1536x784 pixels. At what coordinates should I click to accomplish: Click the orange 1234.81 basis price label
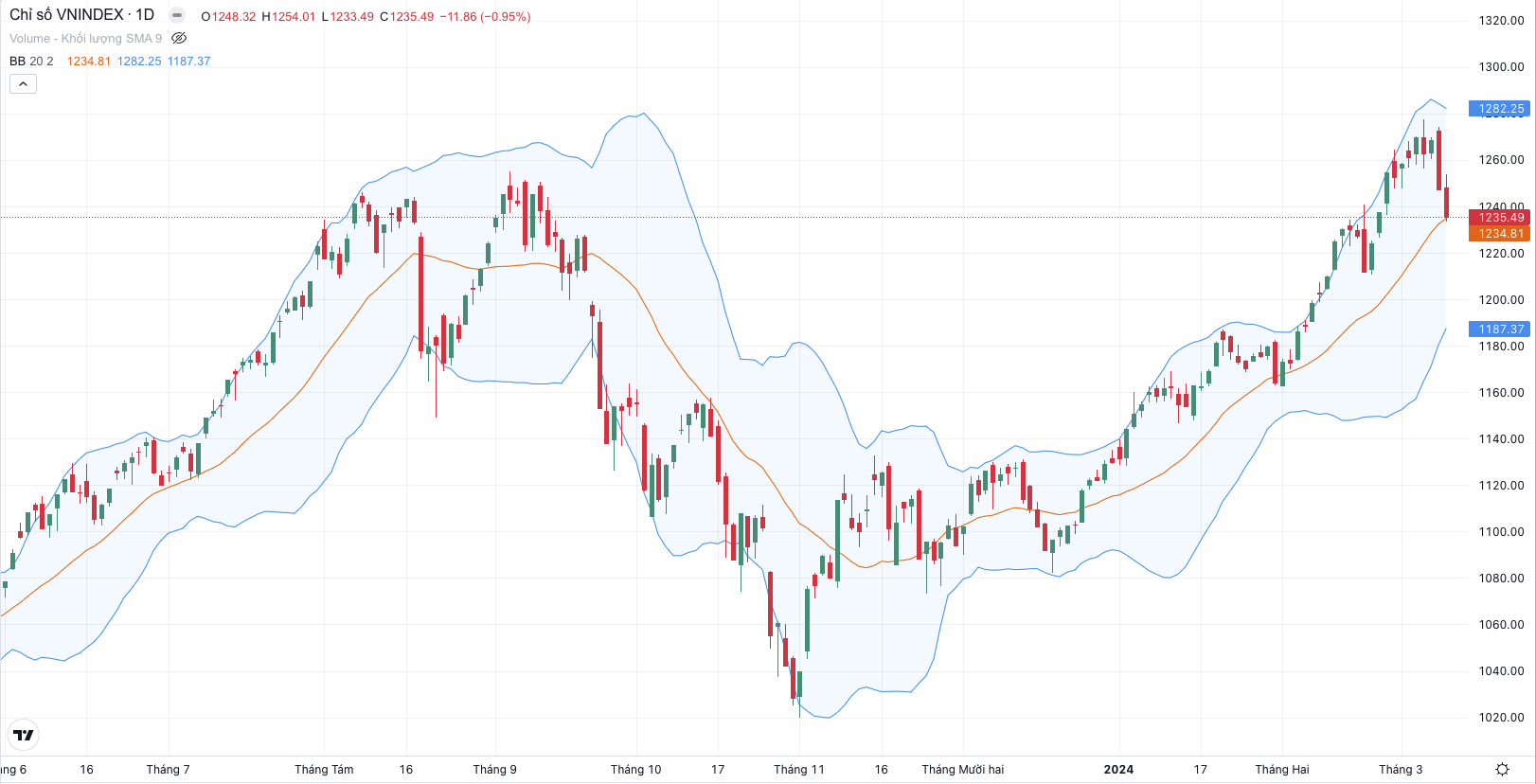(1499, 234)
